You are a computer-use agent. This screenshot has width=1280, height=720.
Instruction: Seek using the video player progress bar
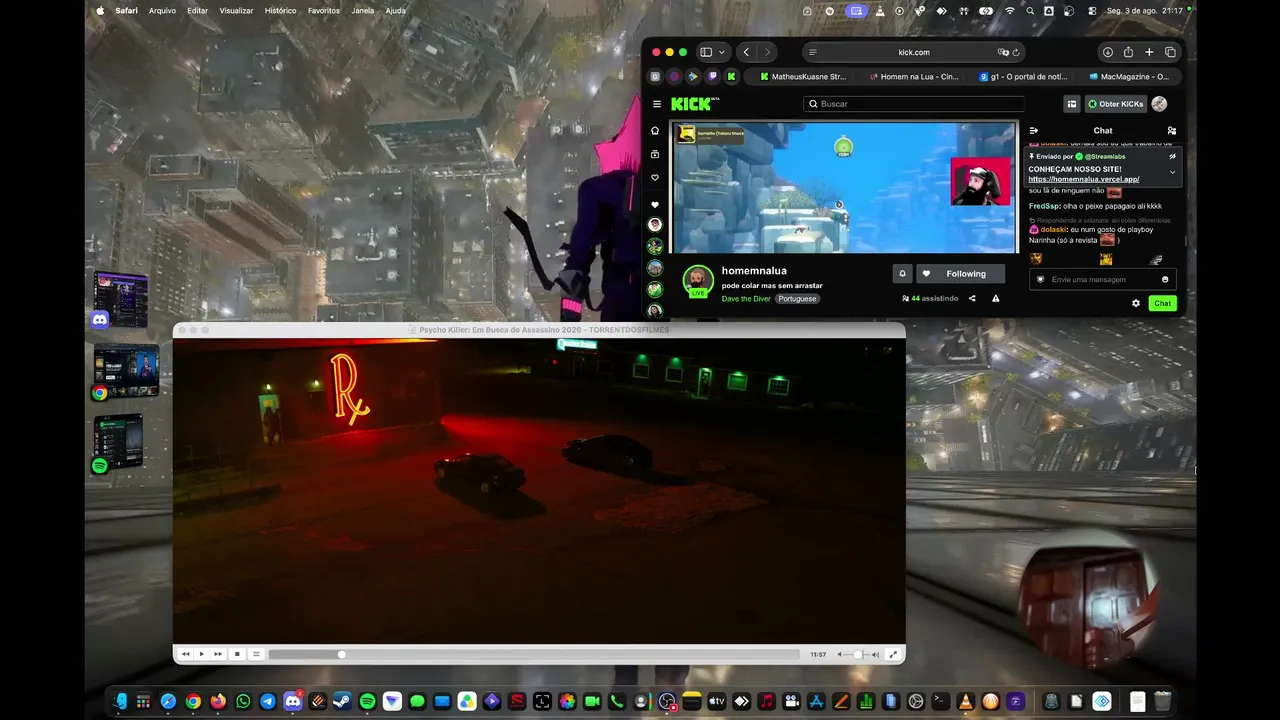pyautogui.click(x=534, y=654)
